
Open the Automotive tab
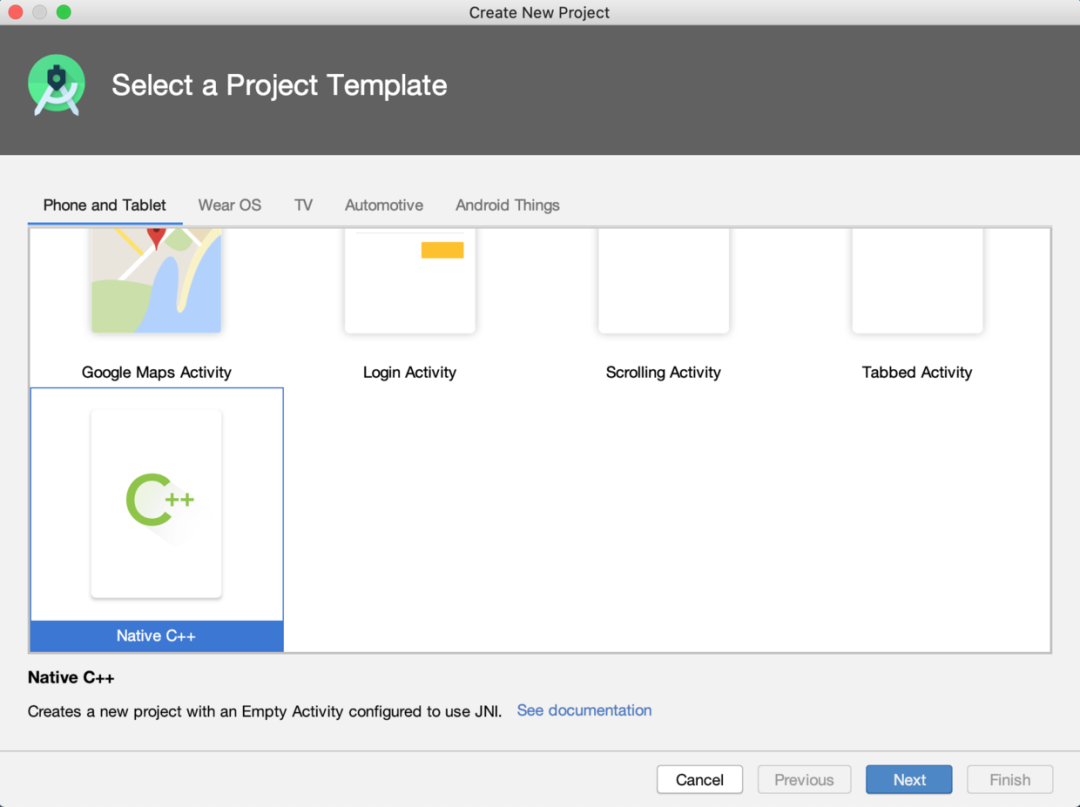384,205
